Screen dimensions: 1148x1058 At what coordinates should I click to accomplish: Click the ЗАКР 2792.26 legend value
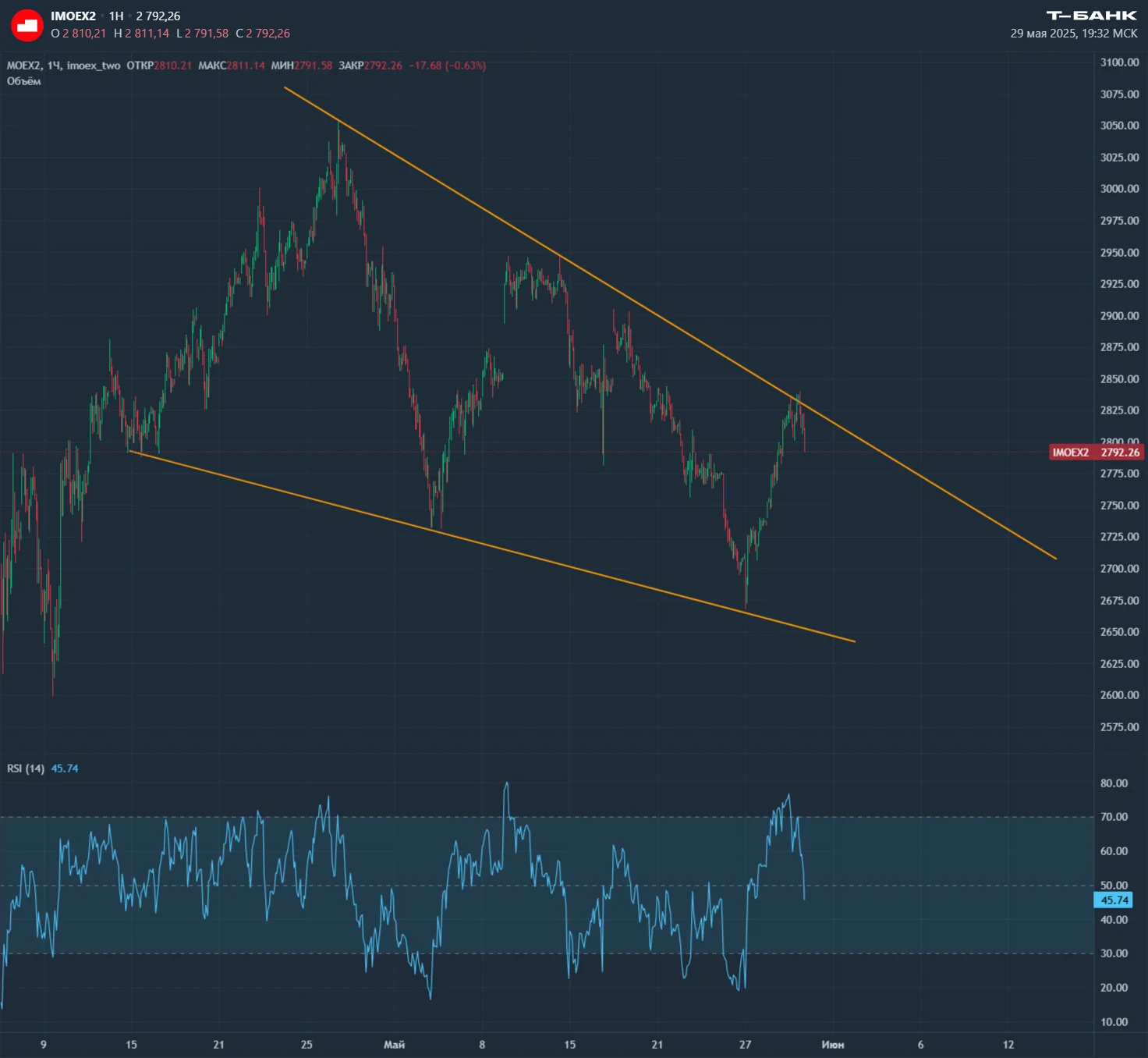pos(370,66)
